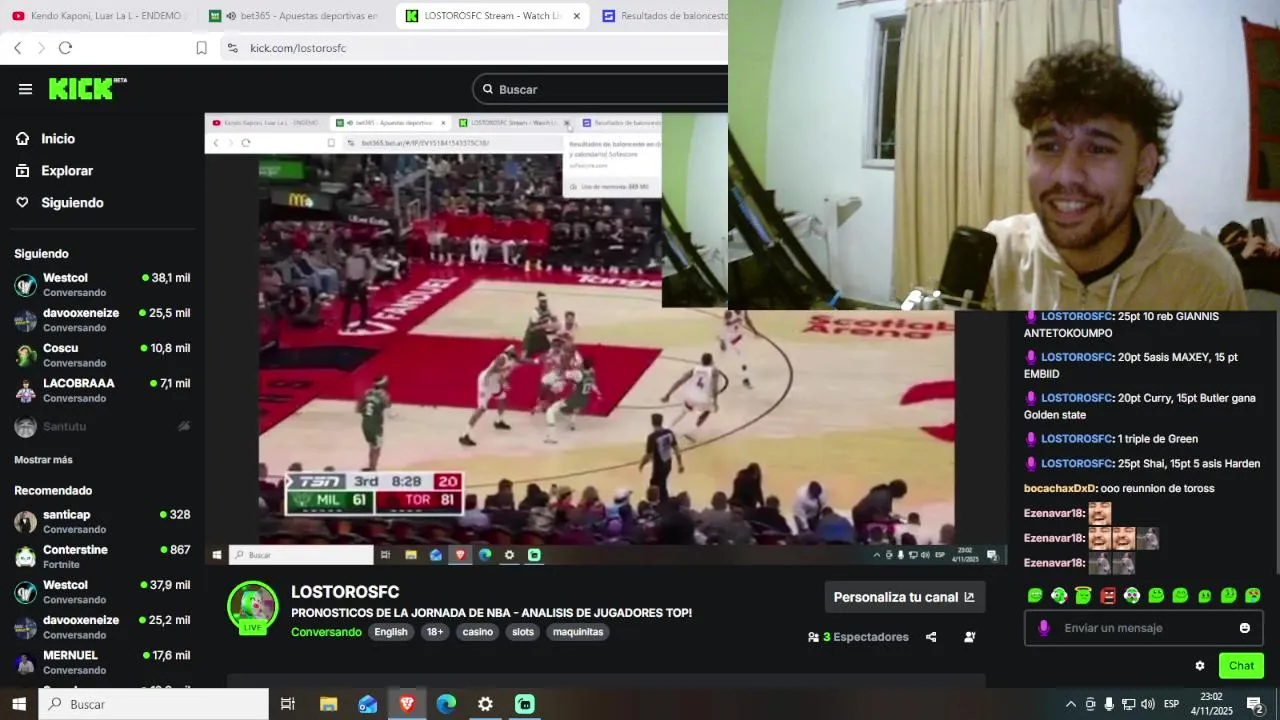Bookmark this page with the bookmark icon
Viewport: 1280px width, 720px height.
(201, 48)
